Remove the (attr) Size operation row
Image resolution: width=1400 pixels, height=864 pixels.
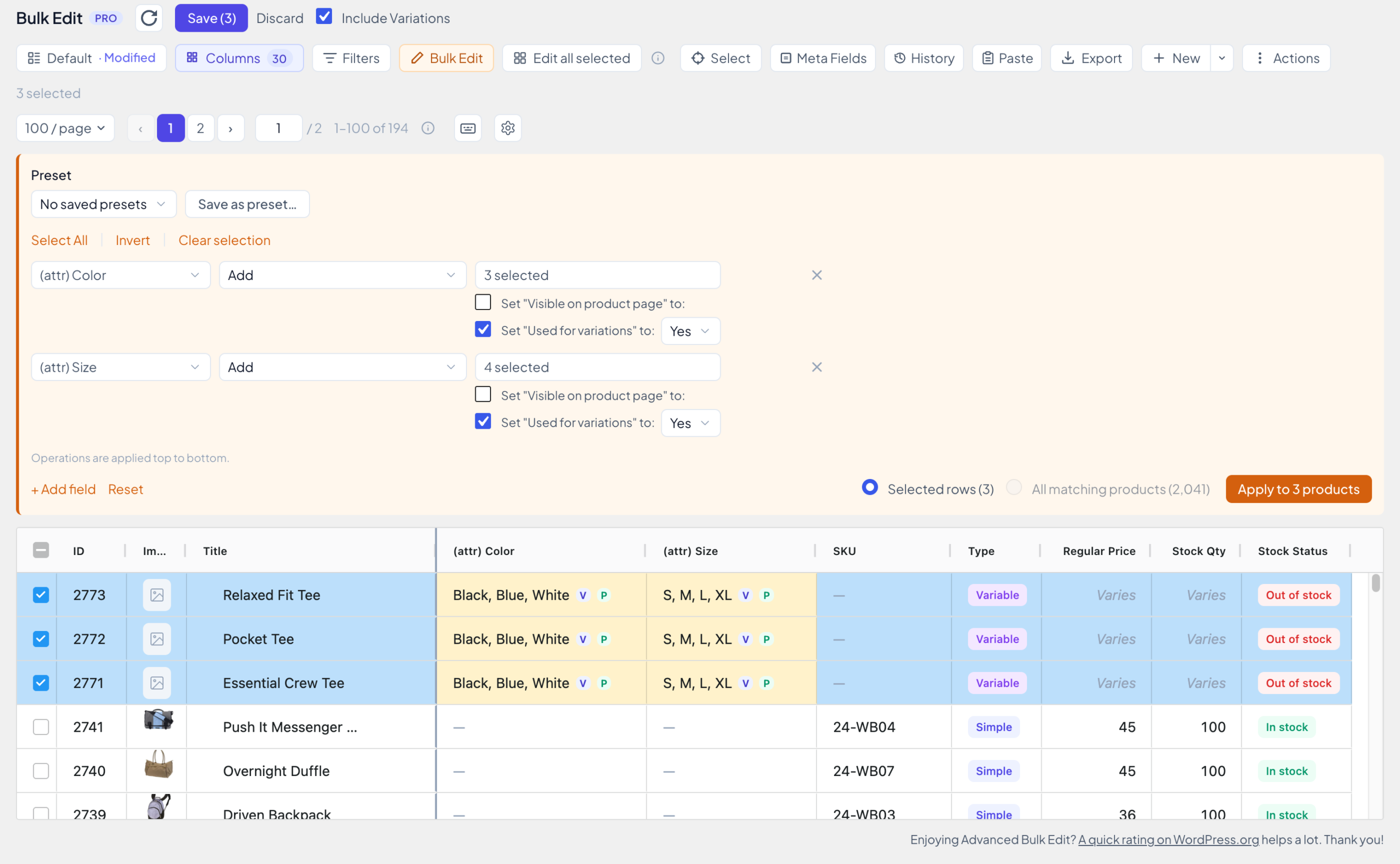tap(816, 367)
